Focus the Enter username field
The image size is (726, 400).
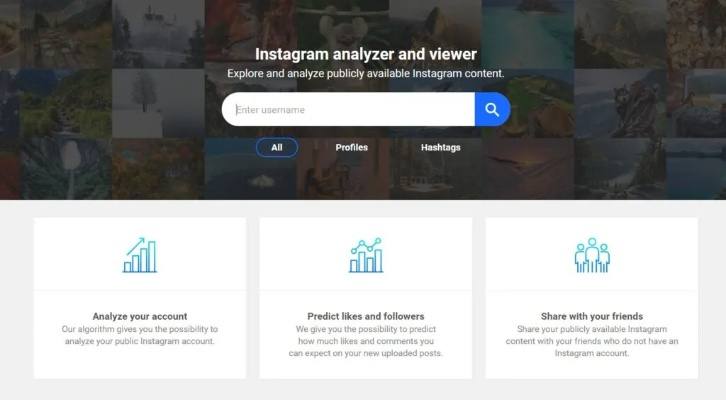348,109
